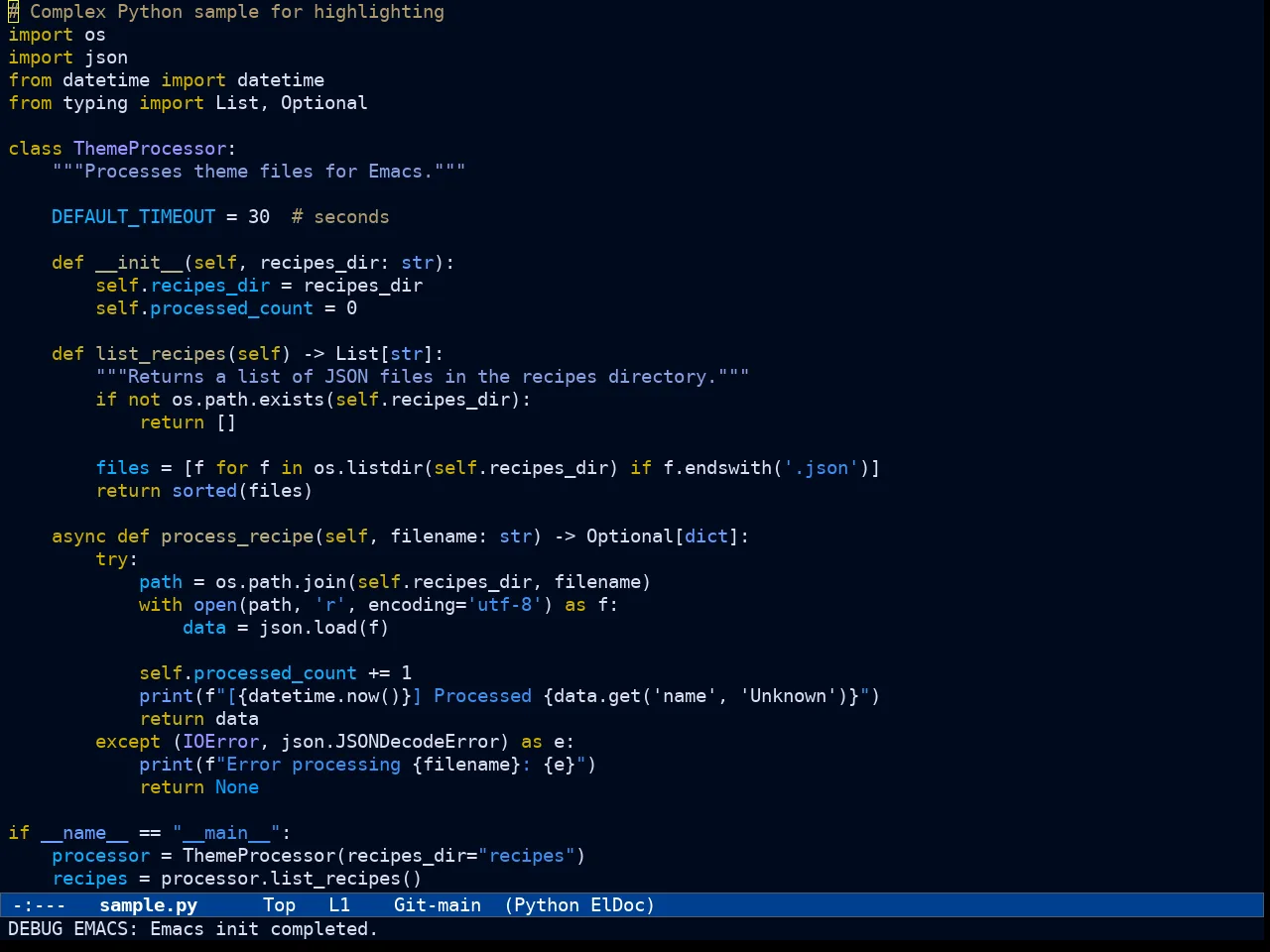Image resolution: width=1270 pixels, height=952 pixels.
Task: Click 'processor.list_recipes()' call on last line
Action: coord(291,879)
